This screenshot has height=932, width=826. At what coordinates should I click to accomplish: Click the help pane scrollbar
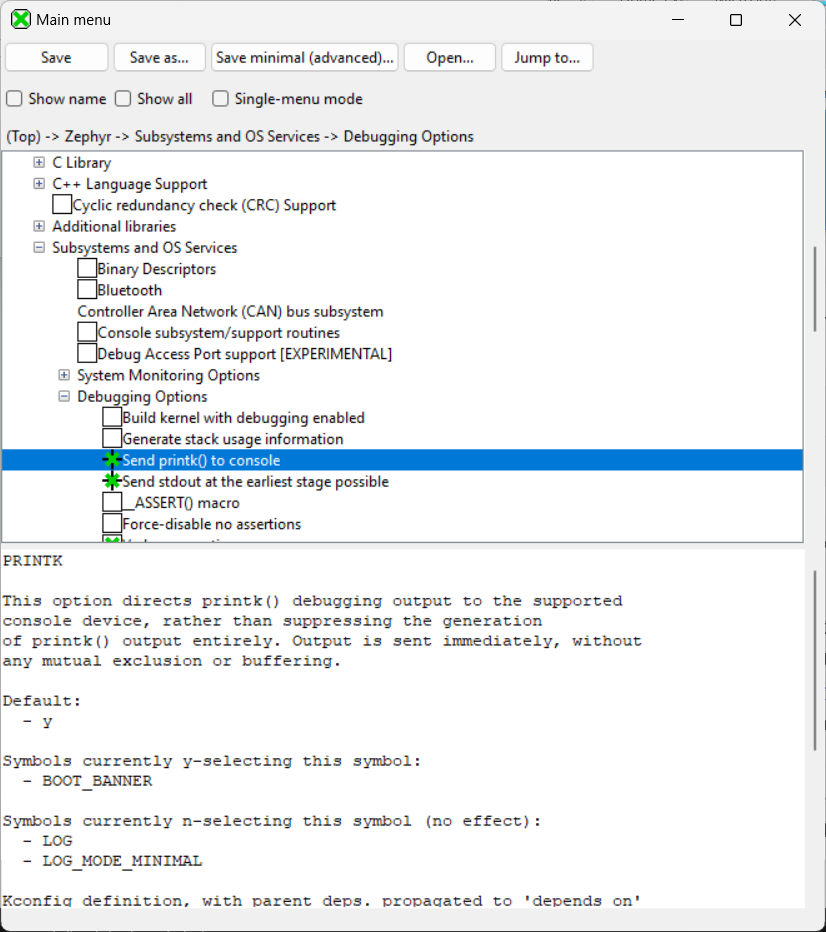(x=813, y=654)
